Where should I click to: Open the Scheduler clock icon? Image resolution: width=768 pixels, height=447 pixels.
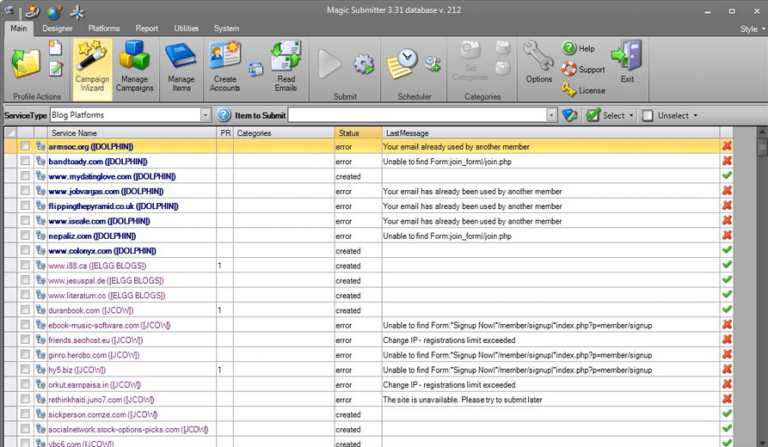point(402,62)
